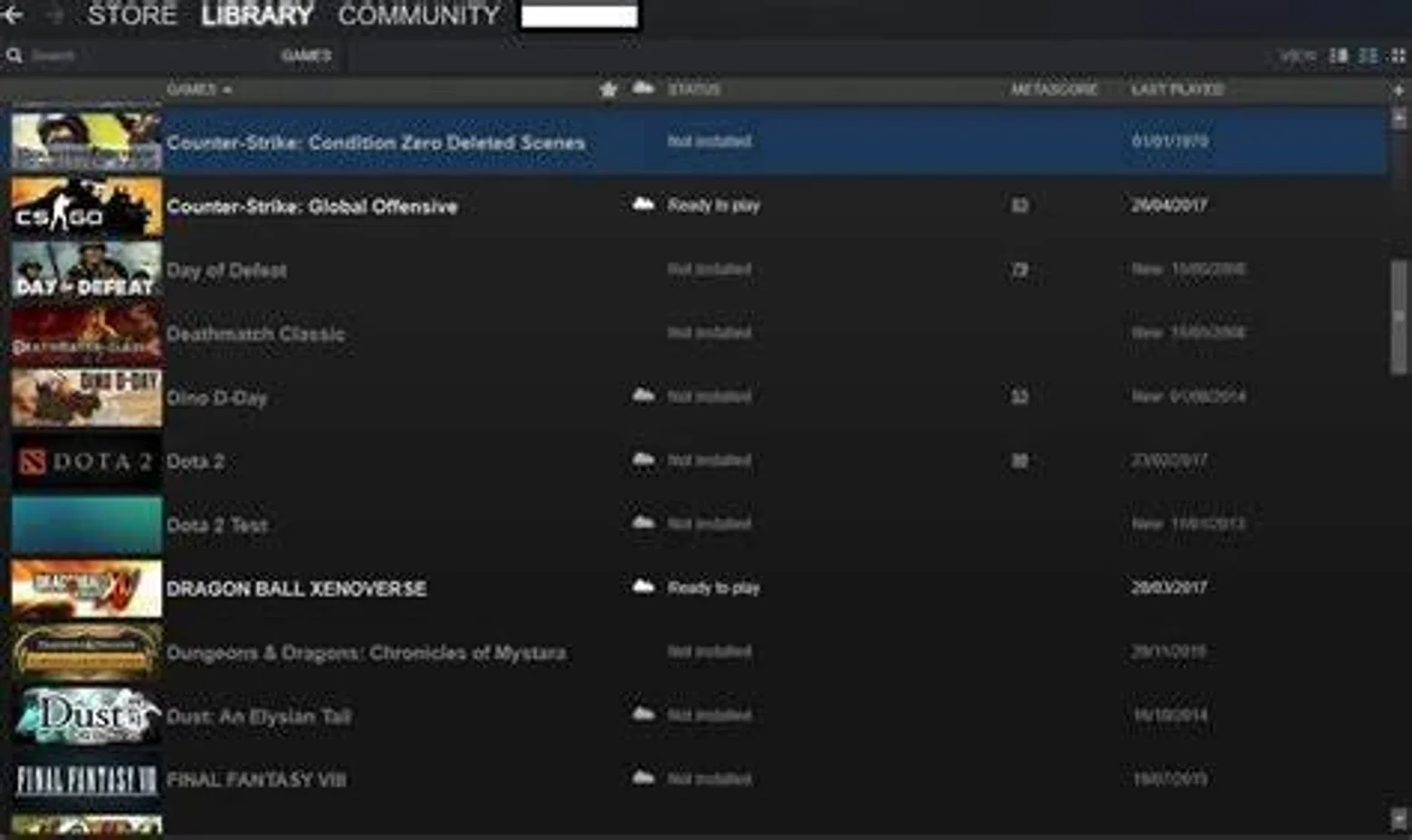
Task: Select the "Day of Defeat" title
Action: pos(226,270)
